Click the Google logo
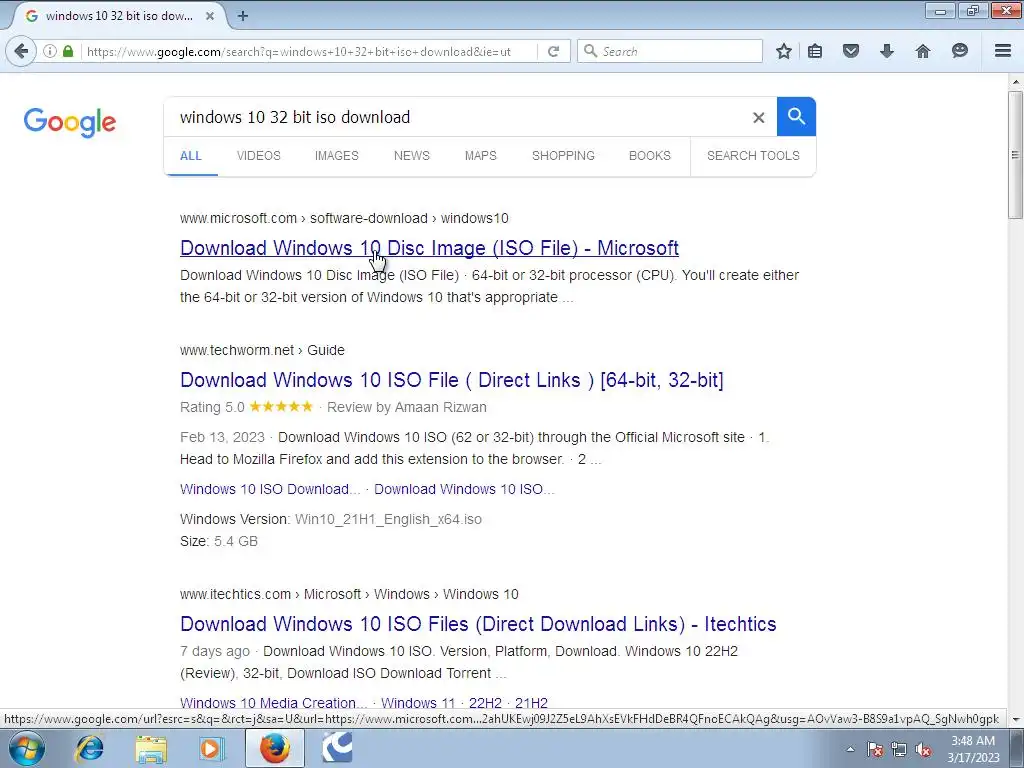The image size is (1024, 768). [69, 122]
